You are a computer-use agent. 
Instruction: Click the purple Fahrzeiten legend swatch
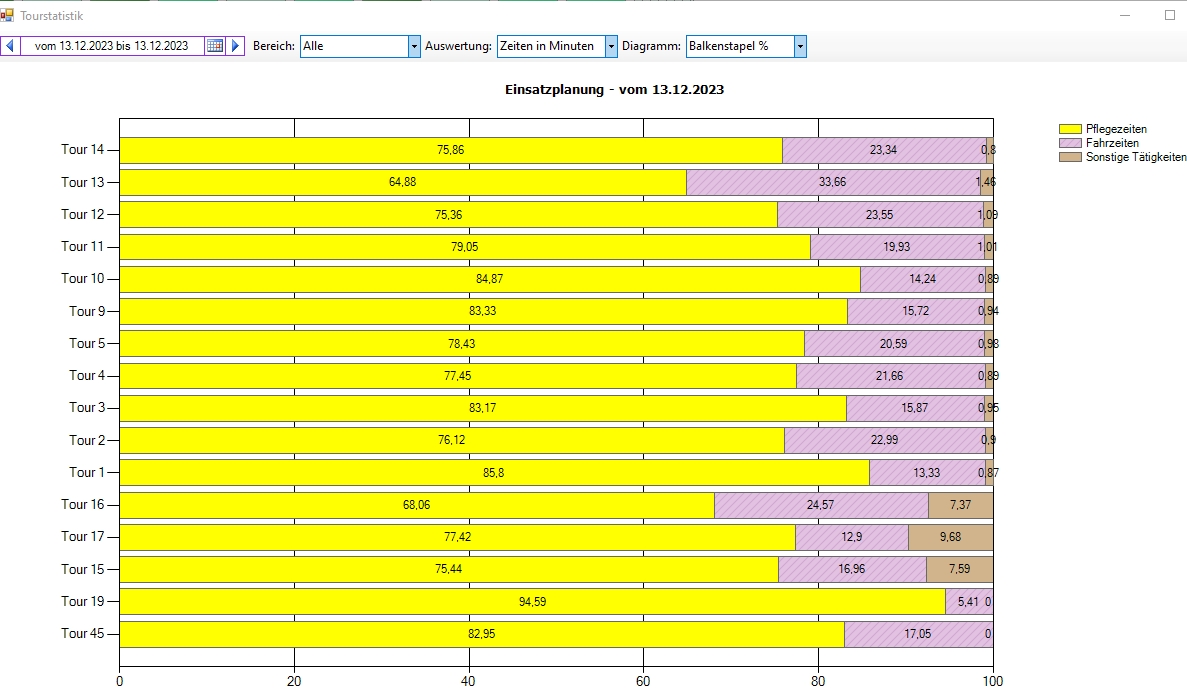(1070, 143)
